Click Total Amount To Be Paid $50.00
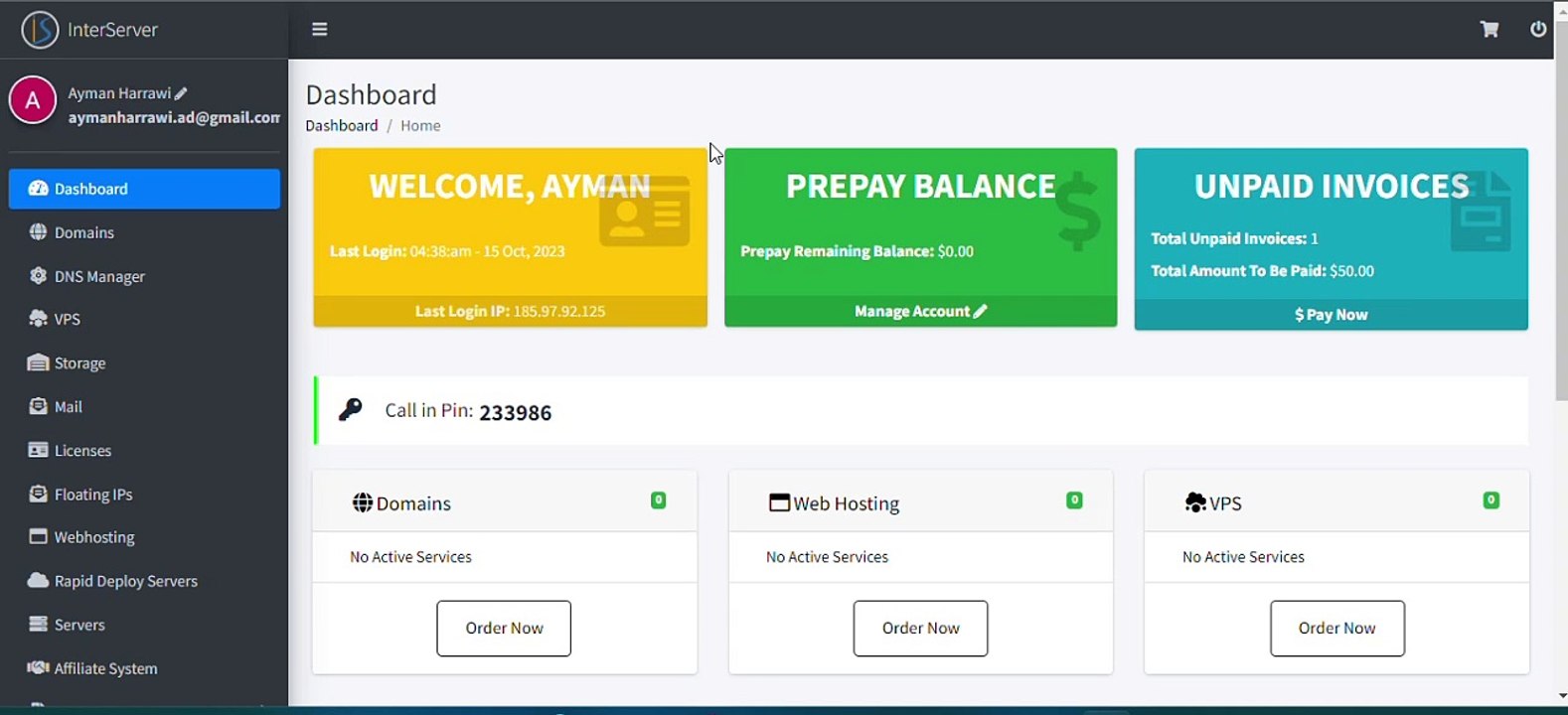 [x=1262, y=271]
